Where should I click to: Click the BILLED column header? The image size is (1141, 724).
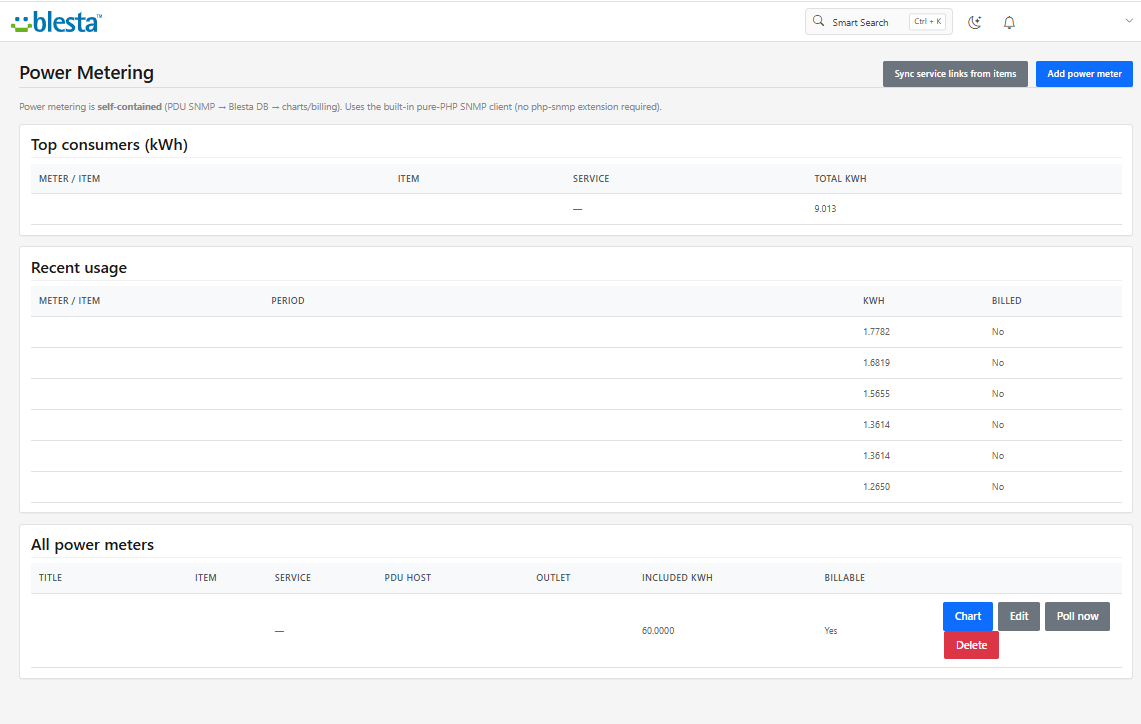(1006, 301)
